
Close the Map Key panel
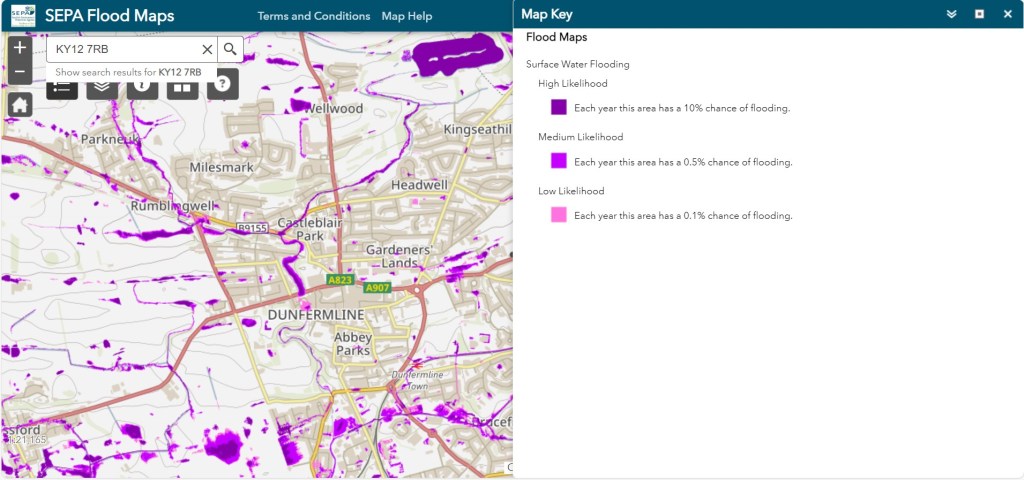point(1007,14)
